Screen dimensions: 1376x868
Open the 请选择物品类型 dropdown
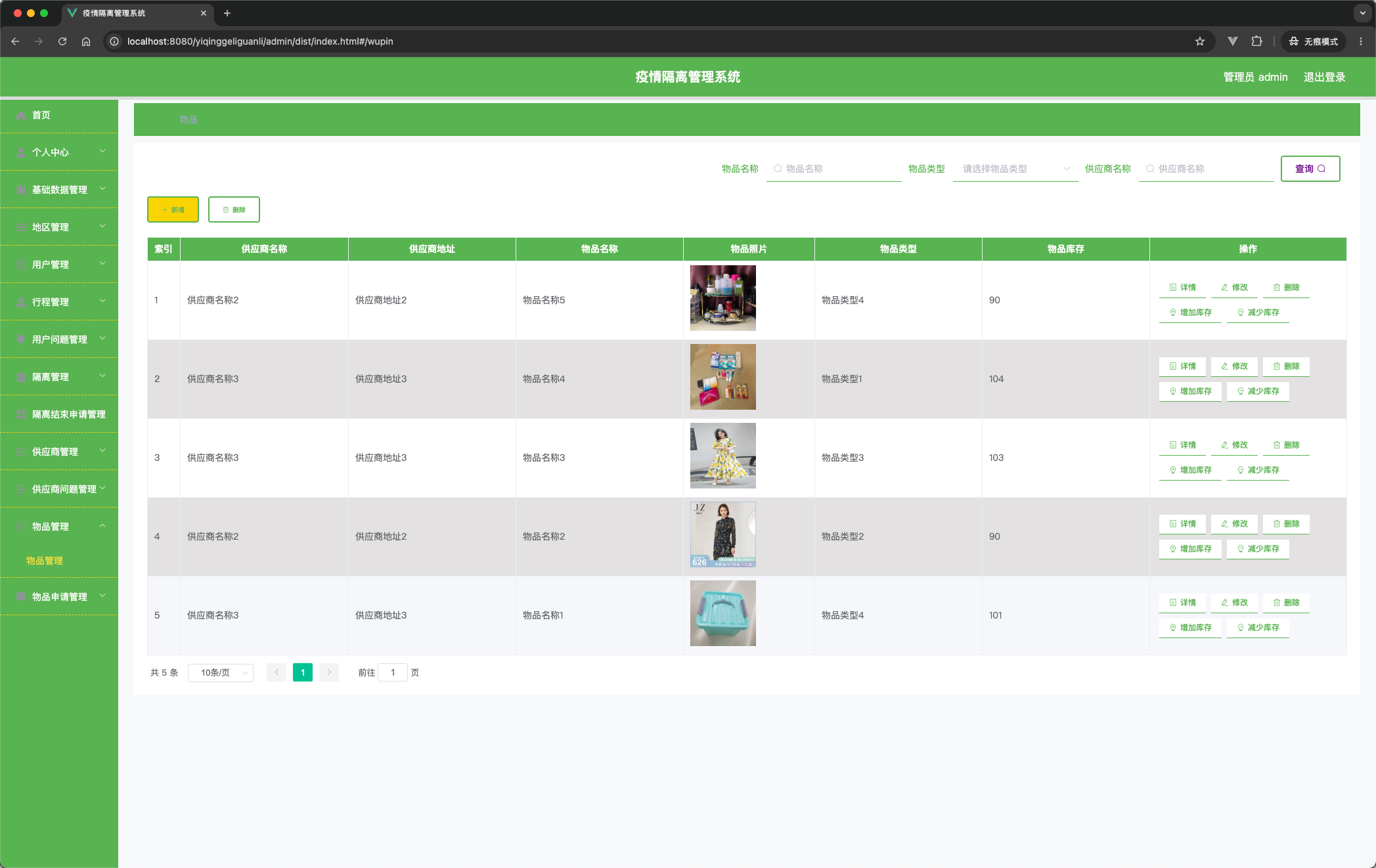pyautogui.click(x=1015, y=169)
